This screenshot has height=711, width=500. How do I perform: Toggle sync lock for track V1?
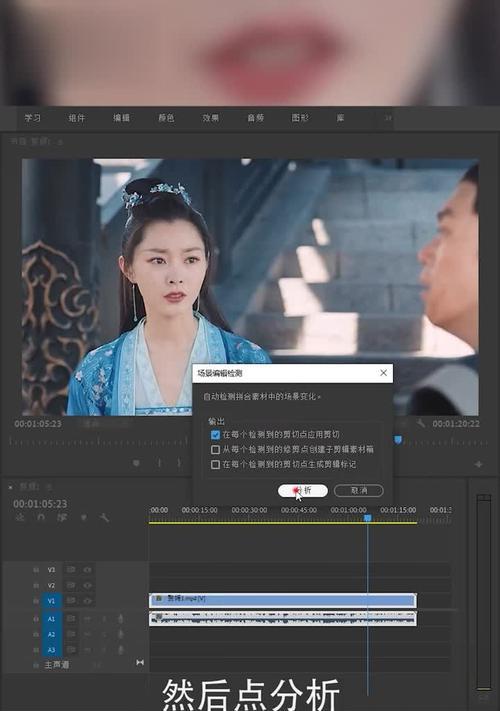pyautogui.click(x=71, y=600)
